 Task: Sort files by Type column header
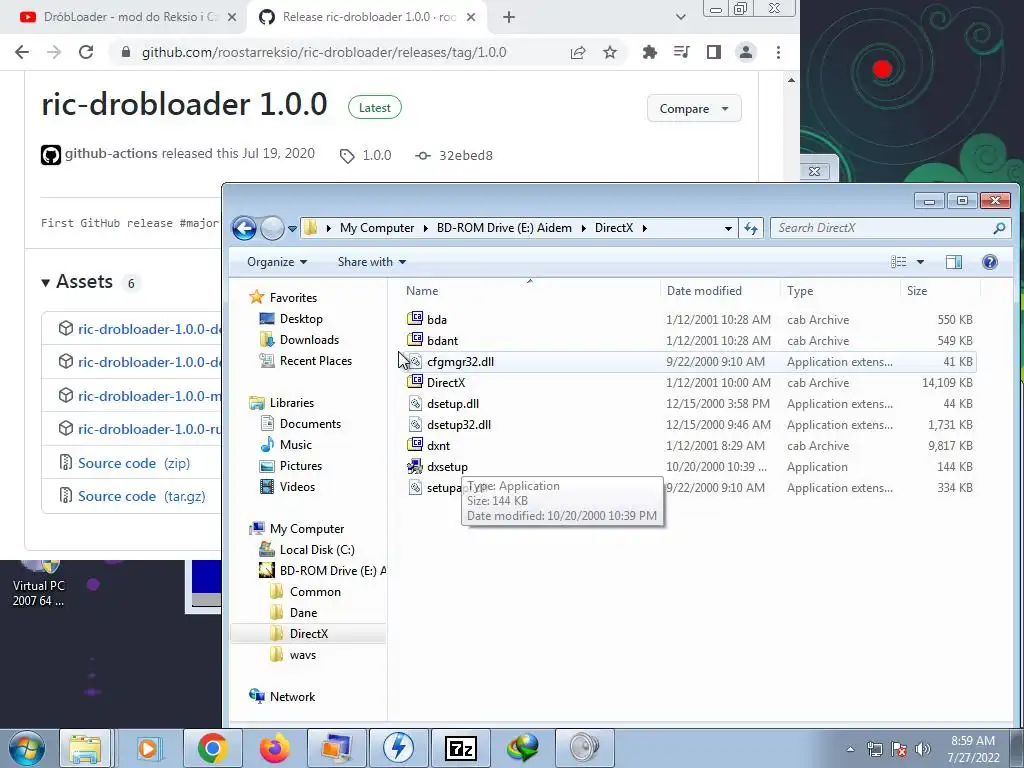click(840, 291)
